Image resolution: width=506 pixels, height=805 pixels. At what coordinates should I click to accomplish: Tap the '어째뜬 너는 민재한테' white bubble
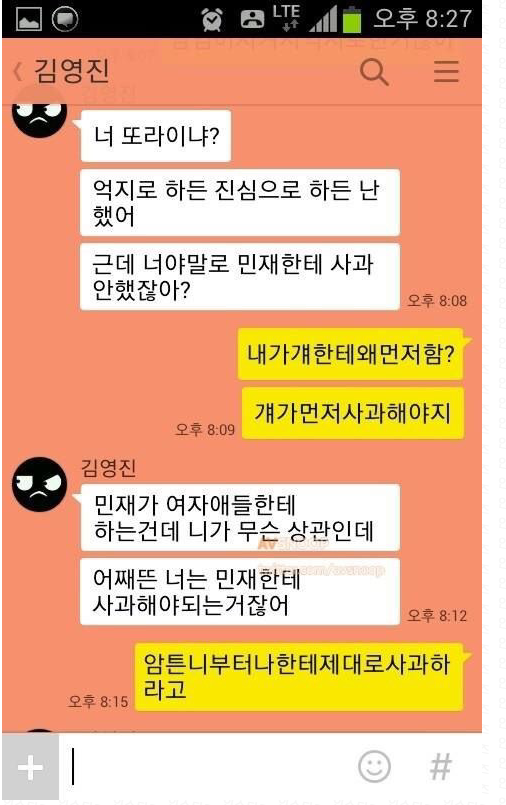pyautogui.click(x=240, y=592)
